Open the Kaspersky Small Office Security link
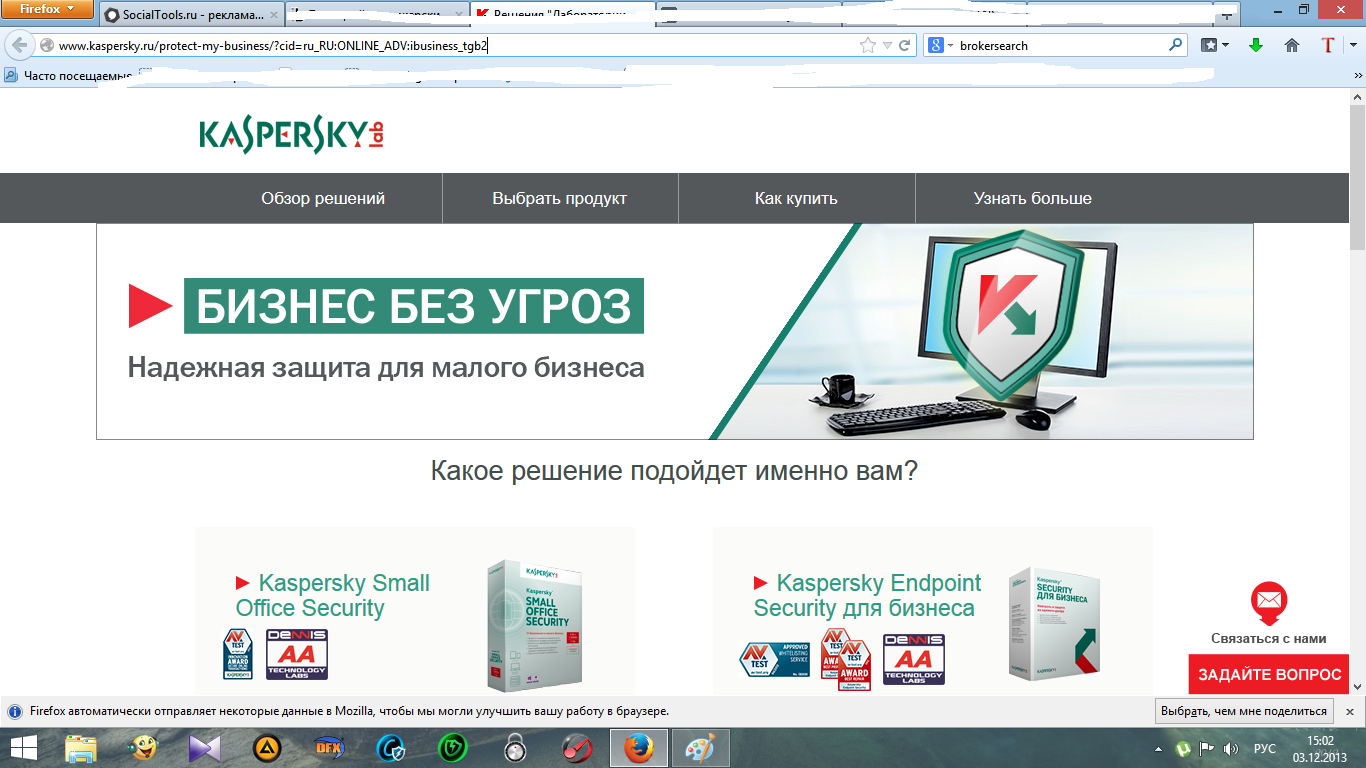 [333, 595]
